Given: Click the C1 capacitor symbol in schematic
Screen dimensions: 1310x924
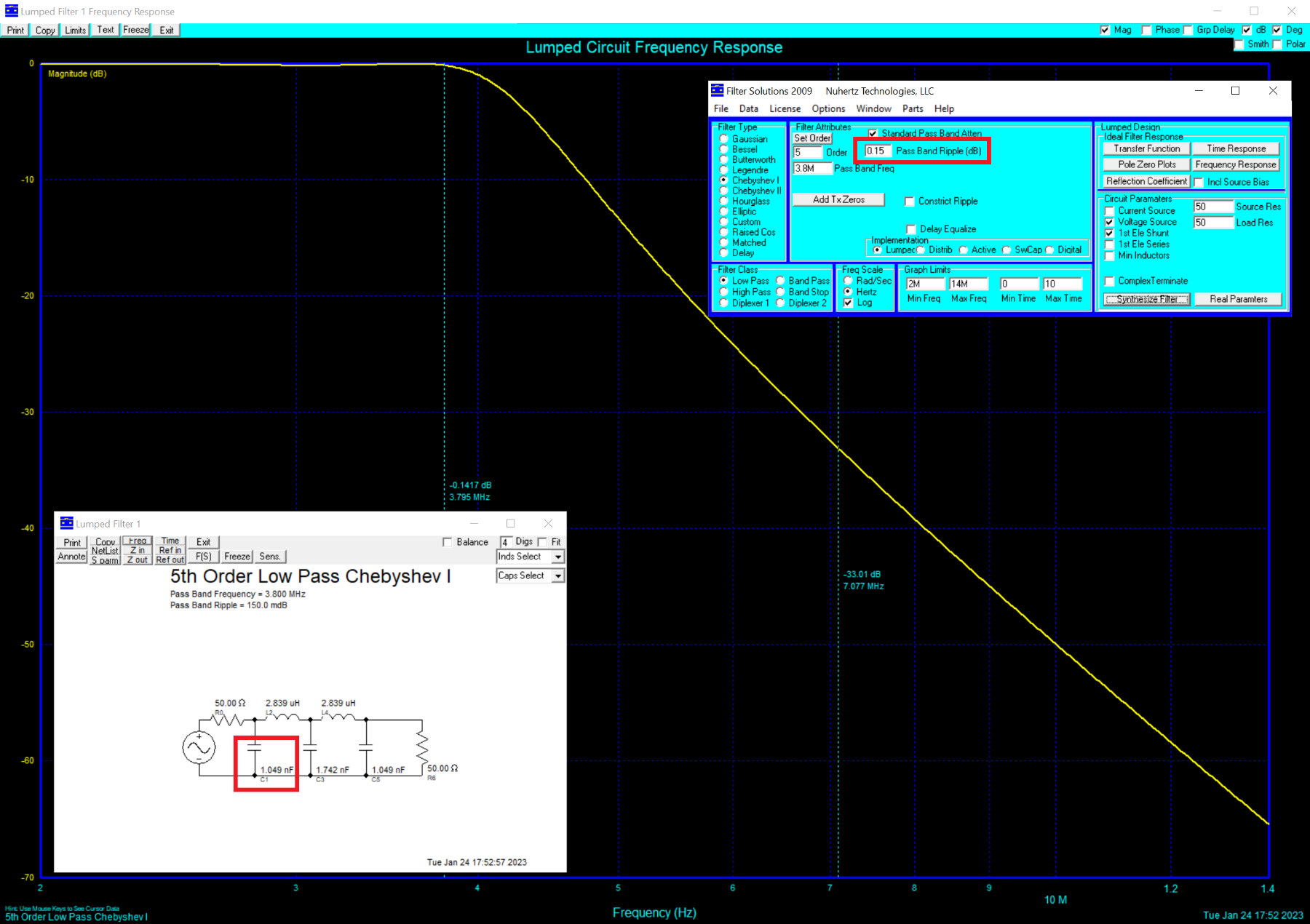Looking at the screenshot, I should [x=255, y=747].
